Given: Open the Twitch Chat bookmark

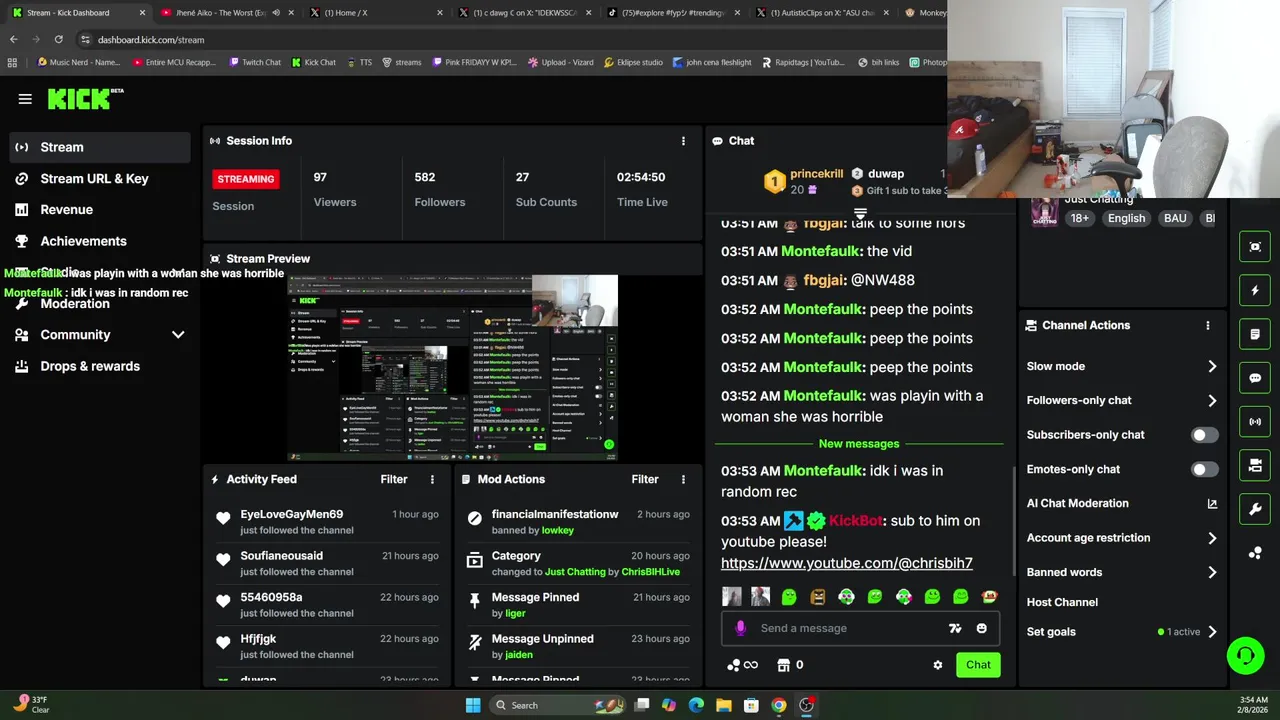Looking at the screenshot, I should tap(255, 62).
